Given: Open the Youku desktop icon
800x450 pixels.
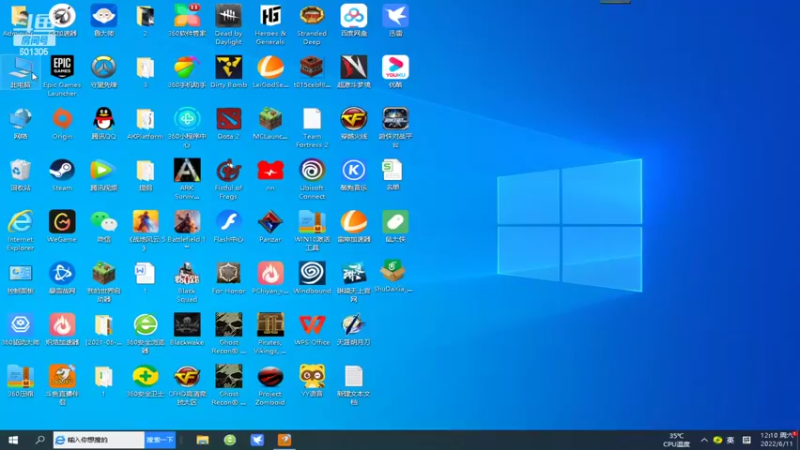Looking at the screenshot, I should click(395, 67).
